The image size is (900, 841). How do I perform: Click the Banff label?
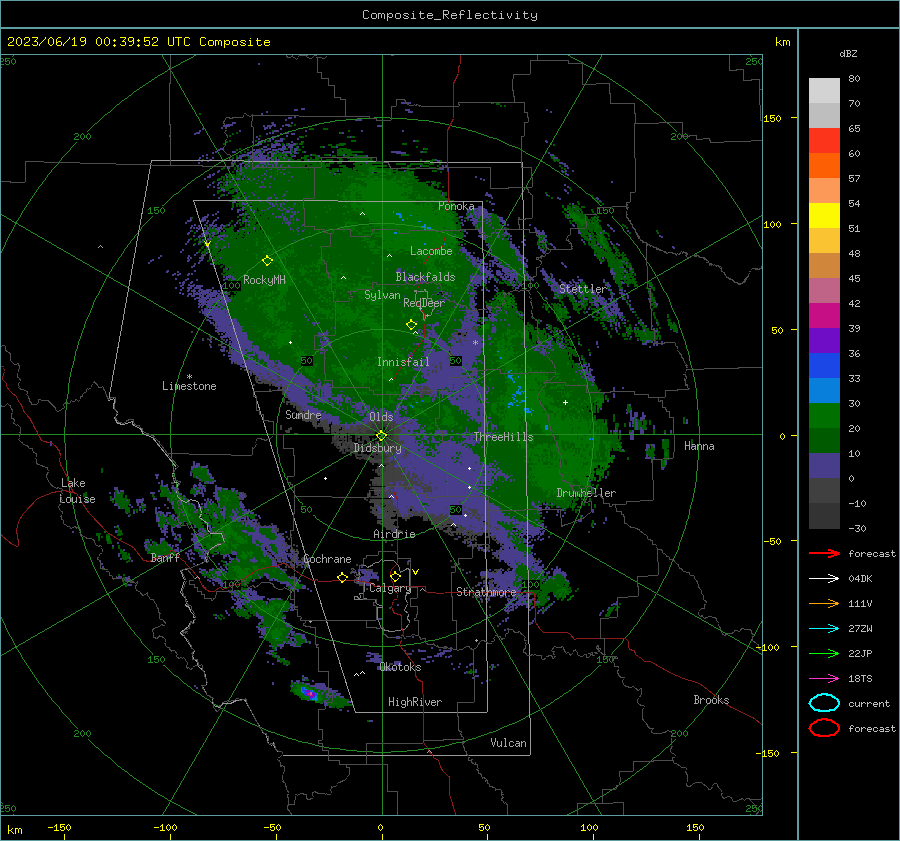pyautogui.click(x=165, y=558)
